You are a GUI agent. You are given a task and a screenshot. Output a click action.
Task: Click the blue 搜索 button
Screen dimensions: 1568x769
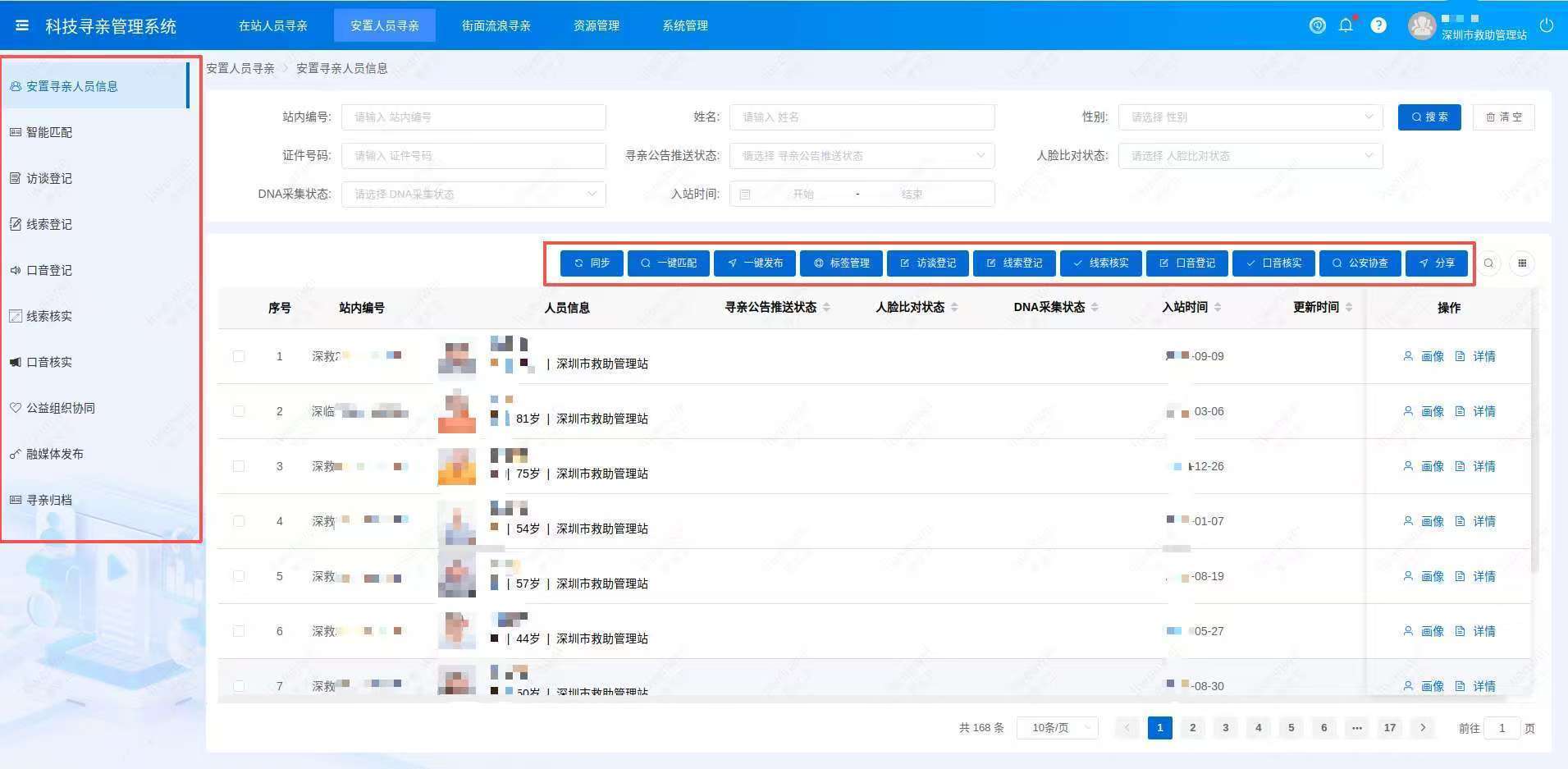tap(1429, 117)
